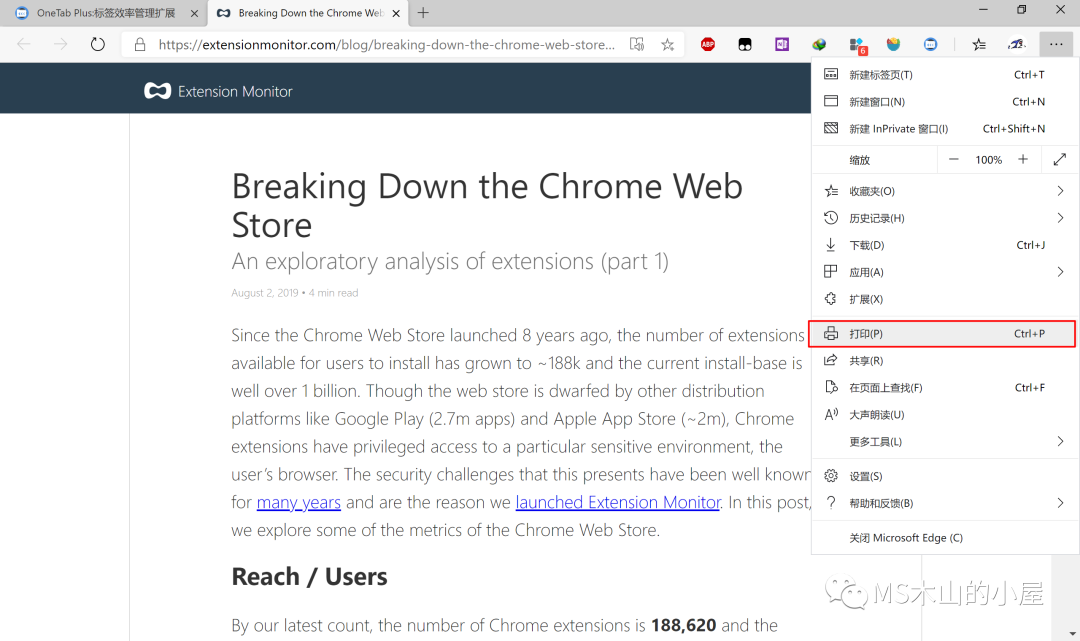Open the favorites list toolbar icon
1080x641 pixels.
(979, 45)
